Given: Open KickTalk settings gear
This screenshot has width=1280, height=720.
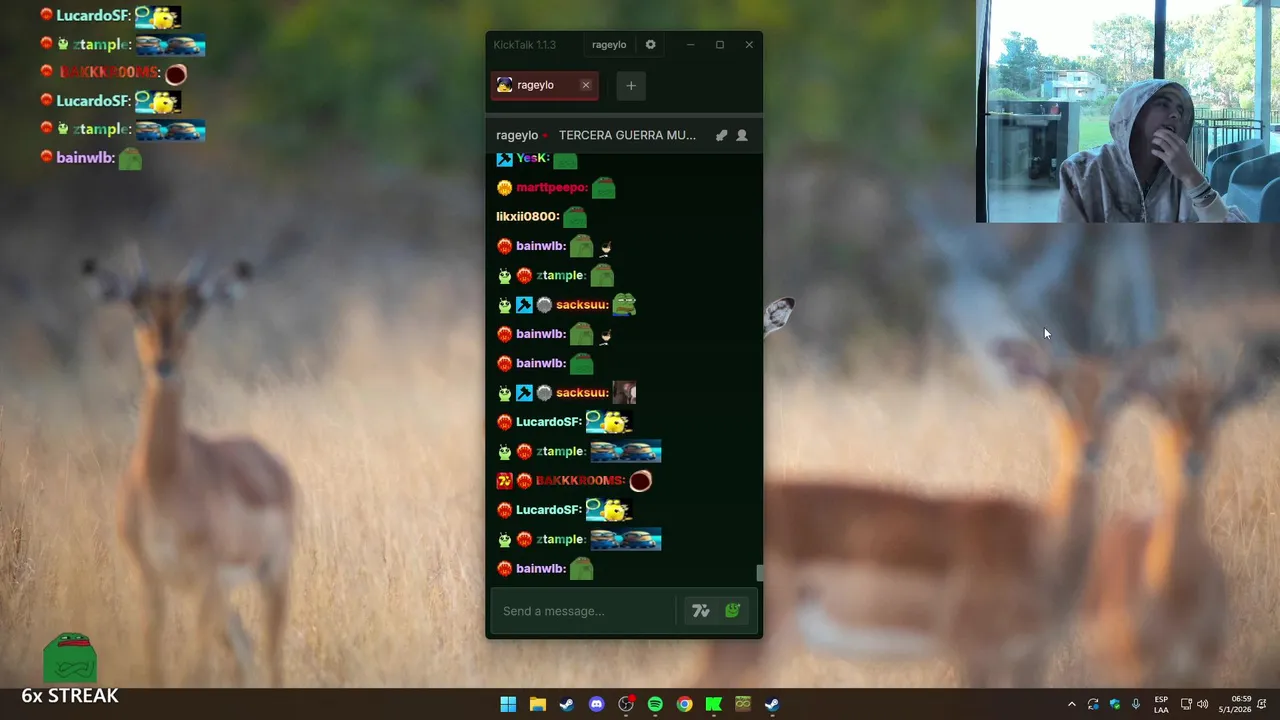Looking at the screenshot, I should tap(651, 44).
